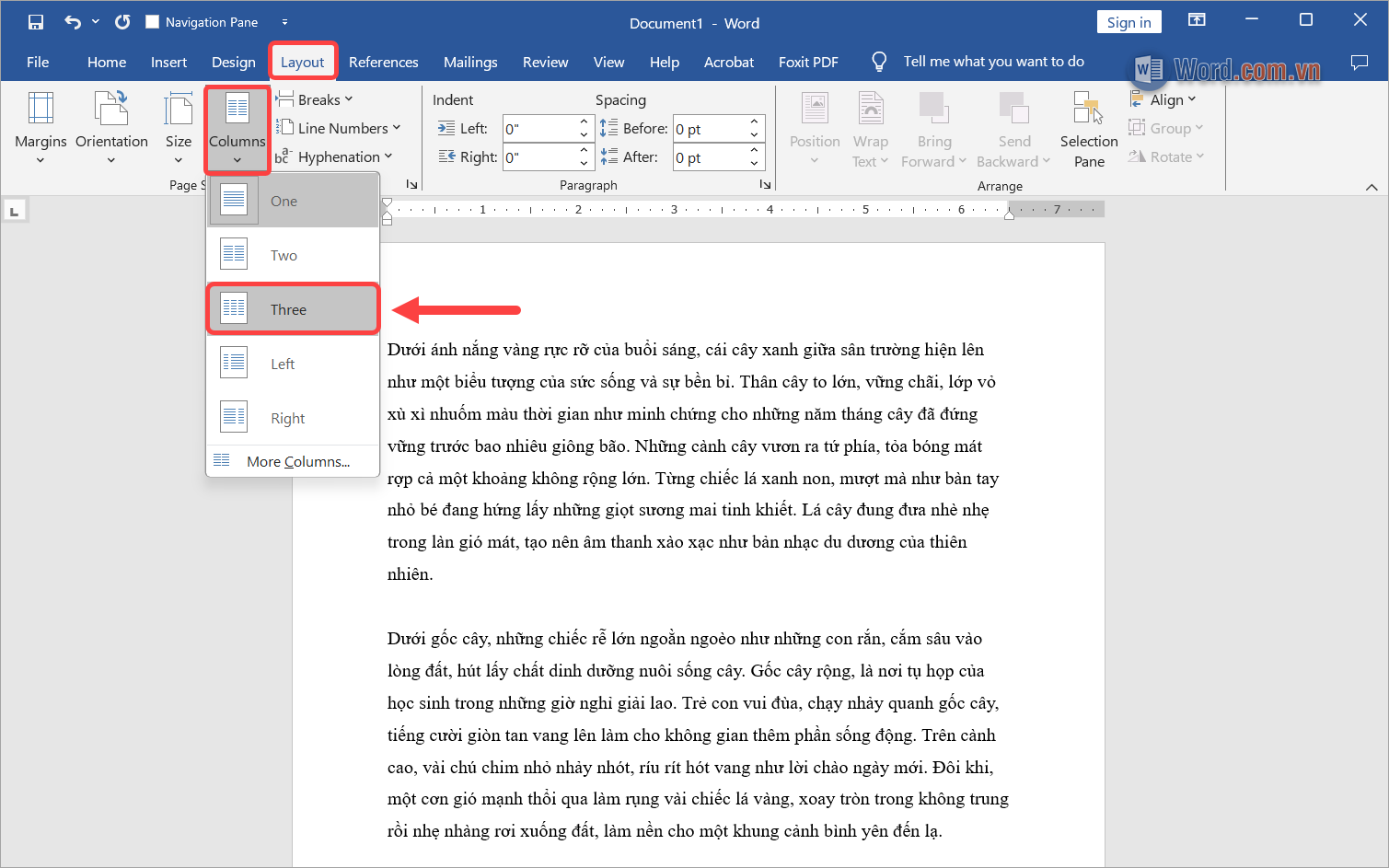Click the first line indent marker on ruler
The width and height of the screenshot is (1389, 868).
click(387, 203)
